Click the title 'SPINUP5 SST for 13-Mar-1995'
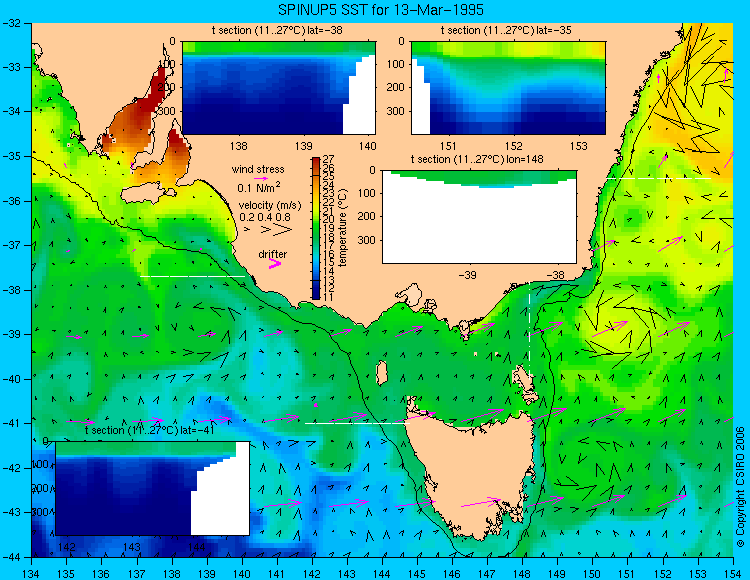 [x=381, y=9]
